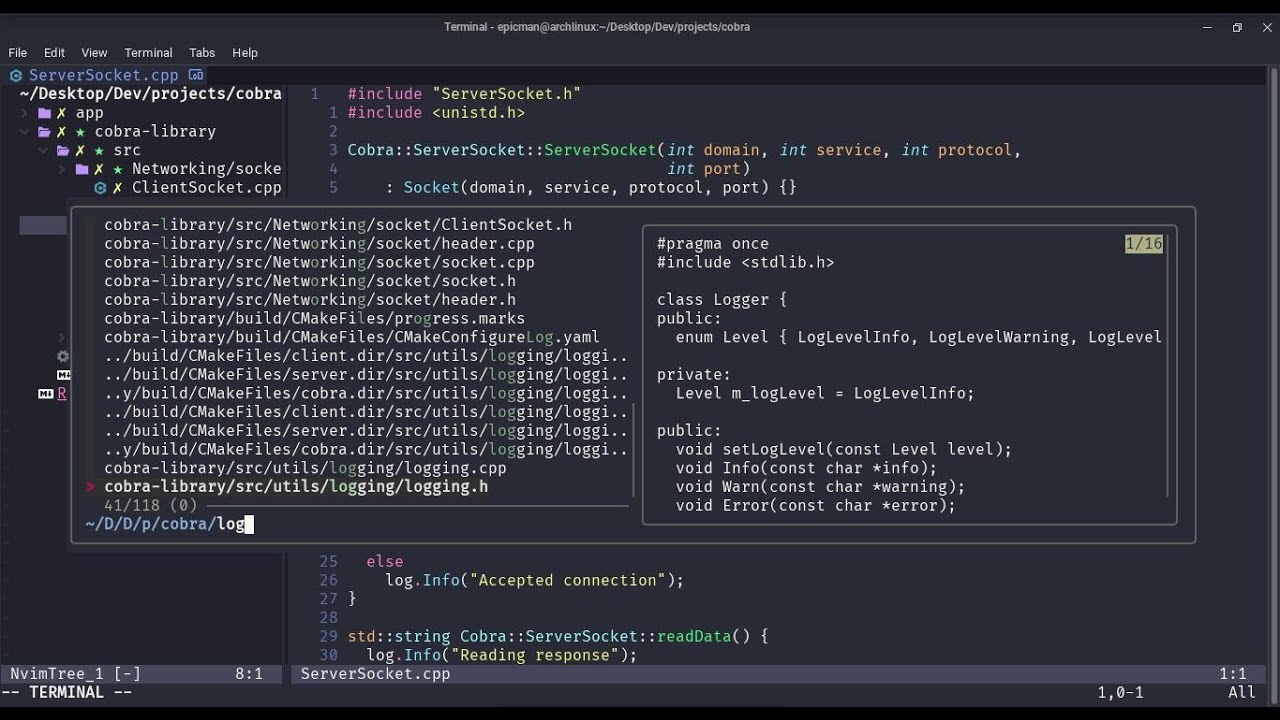Image resolution: width=1280 pixels, height=720 pixels.
Task: Click line number 25 in the gutter
Action: 329,562
